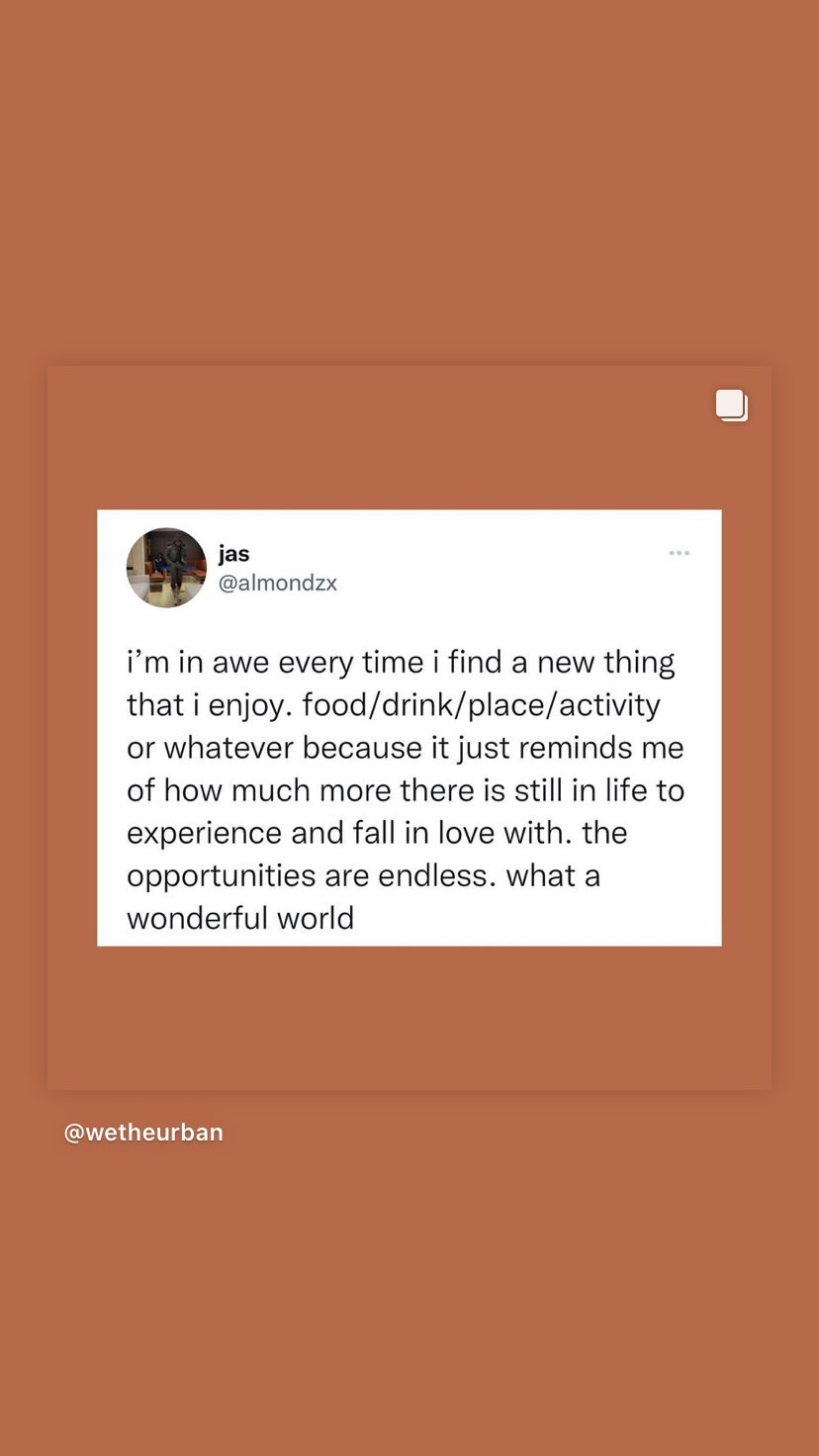Click the closing words "wonderful world"
Screen dimensions: 819x1456
tap(240, 918)
